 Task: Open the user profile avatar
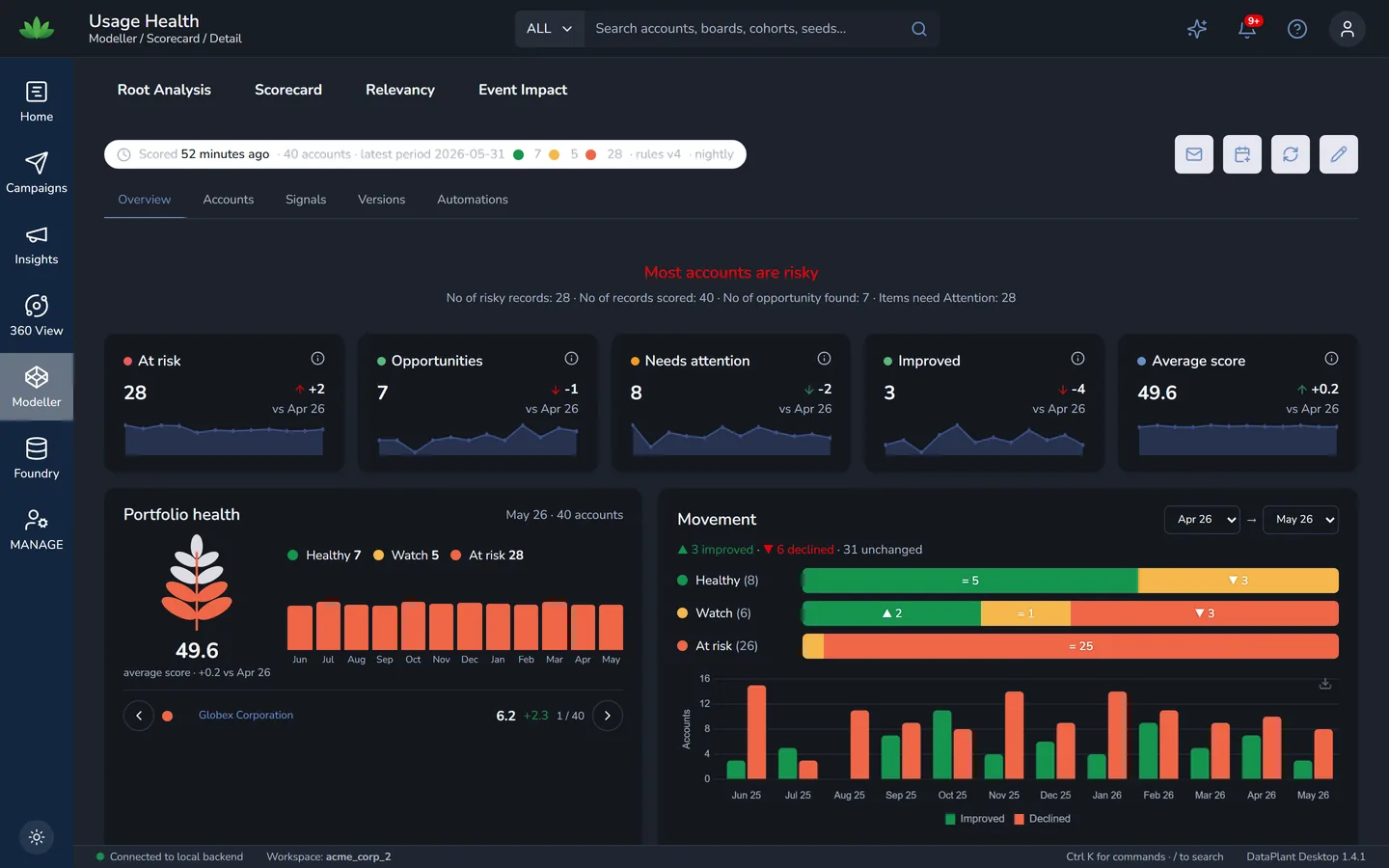1348,29
